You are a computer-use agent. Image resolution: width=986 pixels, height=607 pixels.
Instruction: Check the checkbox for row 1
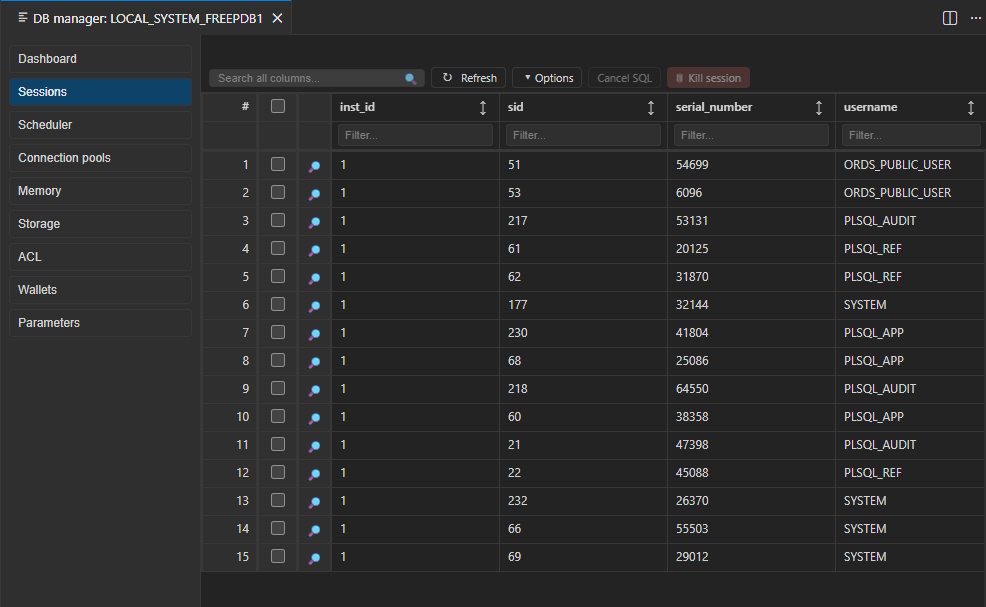click(x=278, y=164)
